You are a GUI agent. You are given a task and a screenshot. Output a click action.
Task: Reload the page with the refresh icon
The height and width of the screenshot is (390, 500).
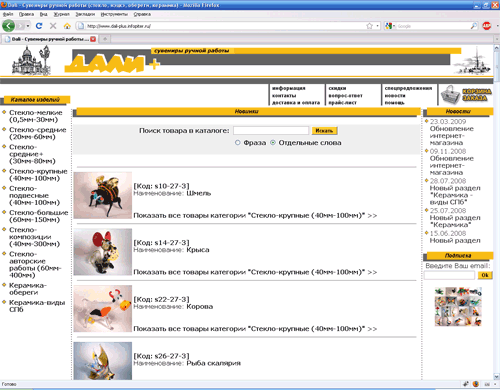(39, 26)
